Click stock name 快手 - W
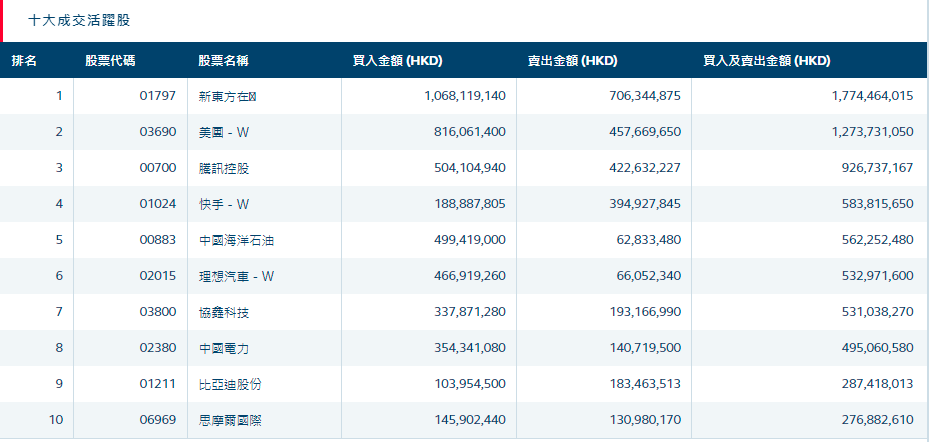 [224, 205]
